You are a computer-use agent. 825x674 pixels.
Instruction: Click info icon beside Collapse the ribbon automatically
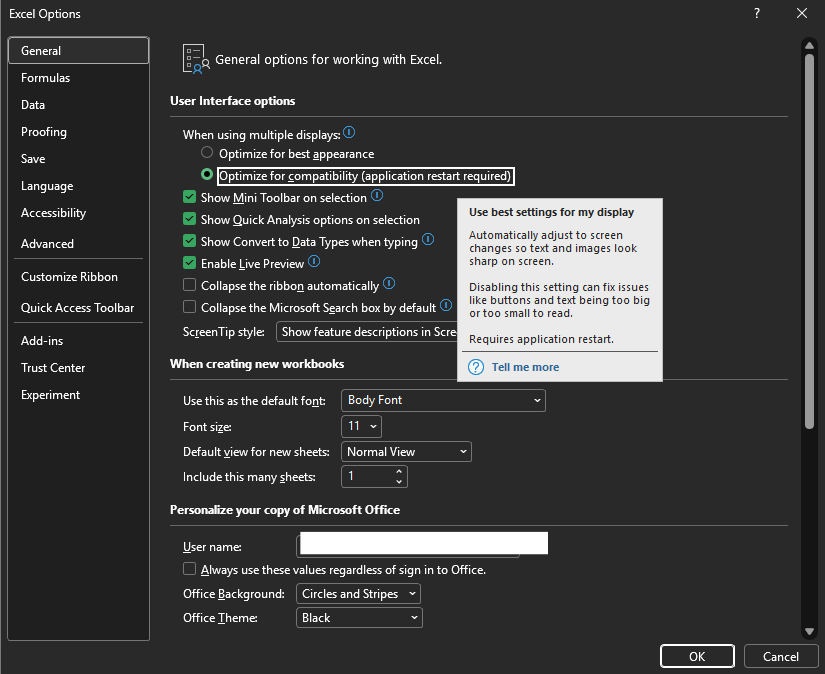[389, 284]
